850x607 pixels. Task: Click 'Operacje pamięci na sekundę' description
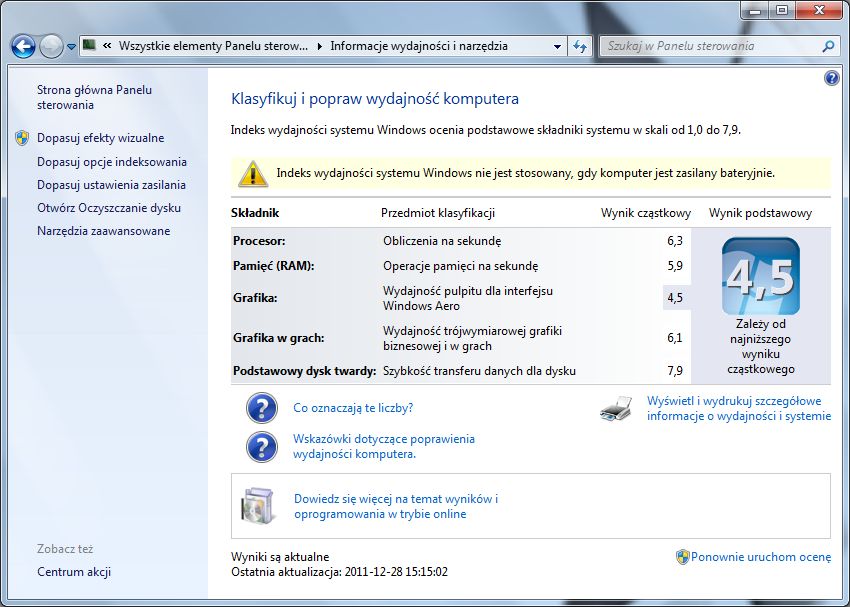tap(460, 266)
